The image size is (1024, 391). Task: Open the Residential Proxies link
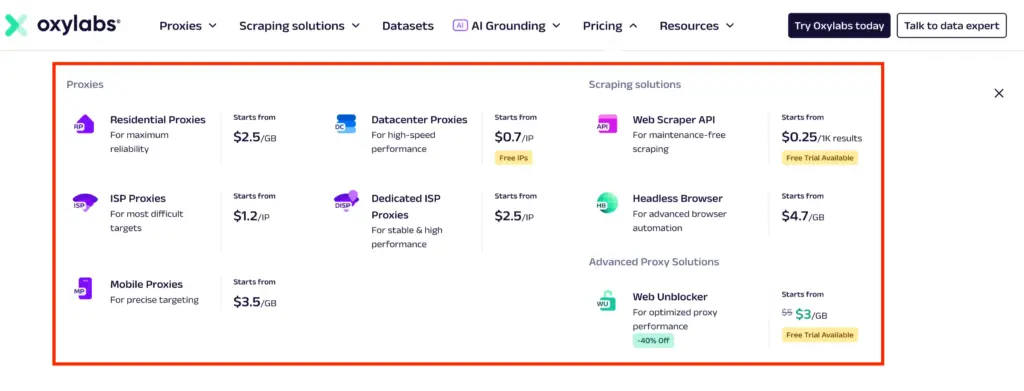[157, 120]
